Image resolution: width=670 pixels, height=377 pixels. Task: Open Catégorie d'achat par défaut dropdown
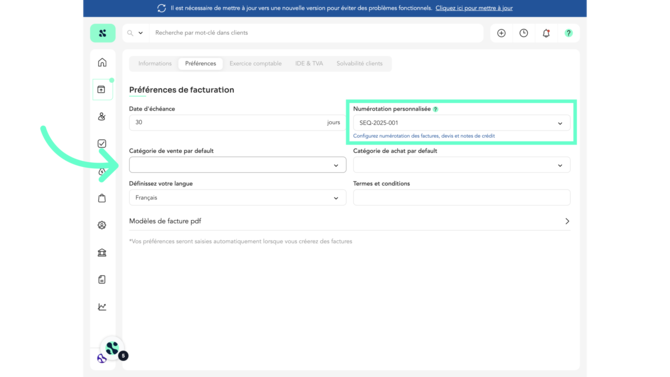click(461, 165)
